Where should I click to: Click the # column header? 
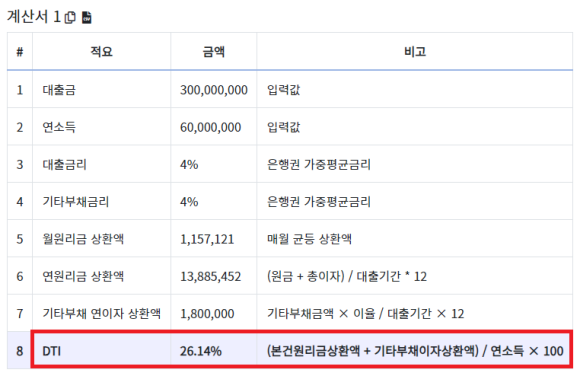pos(20,52)
